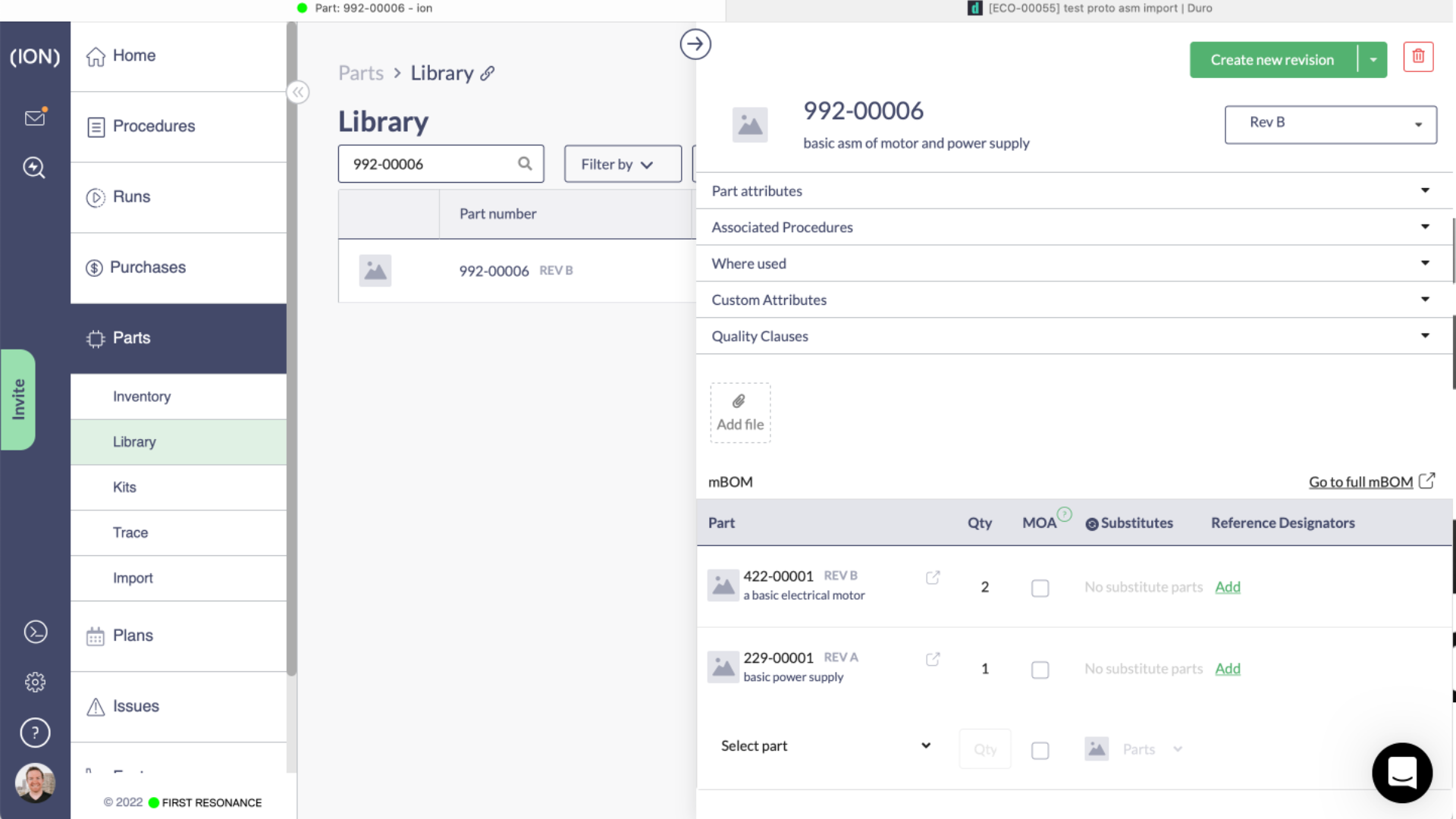Click the mail inbox icon in sidebar
The image size is (1456, 819).
click(x=35, y=118)
